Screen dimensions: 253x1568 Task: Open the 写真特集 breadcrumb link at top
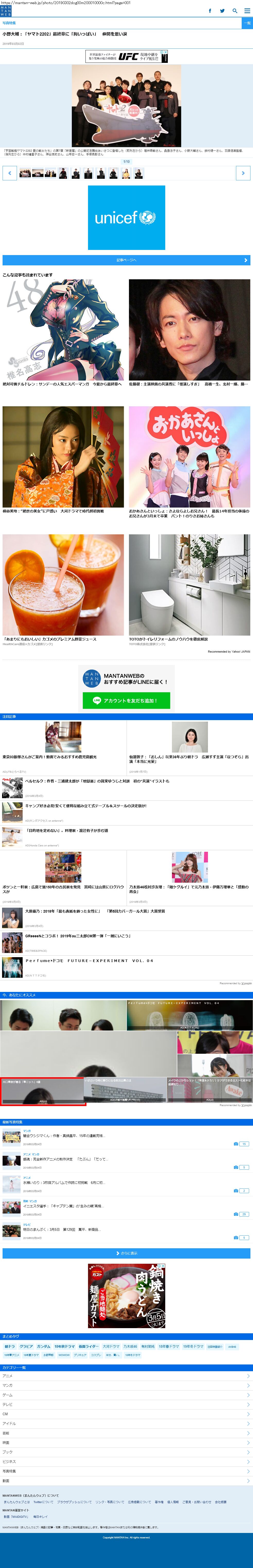click(9, 23)
